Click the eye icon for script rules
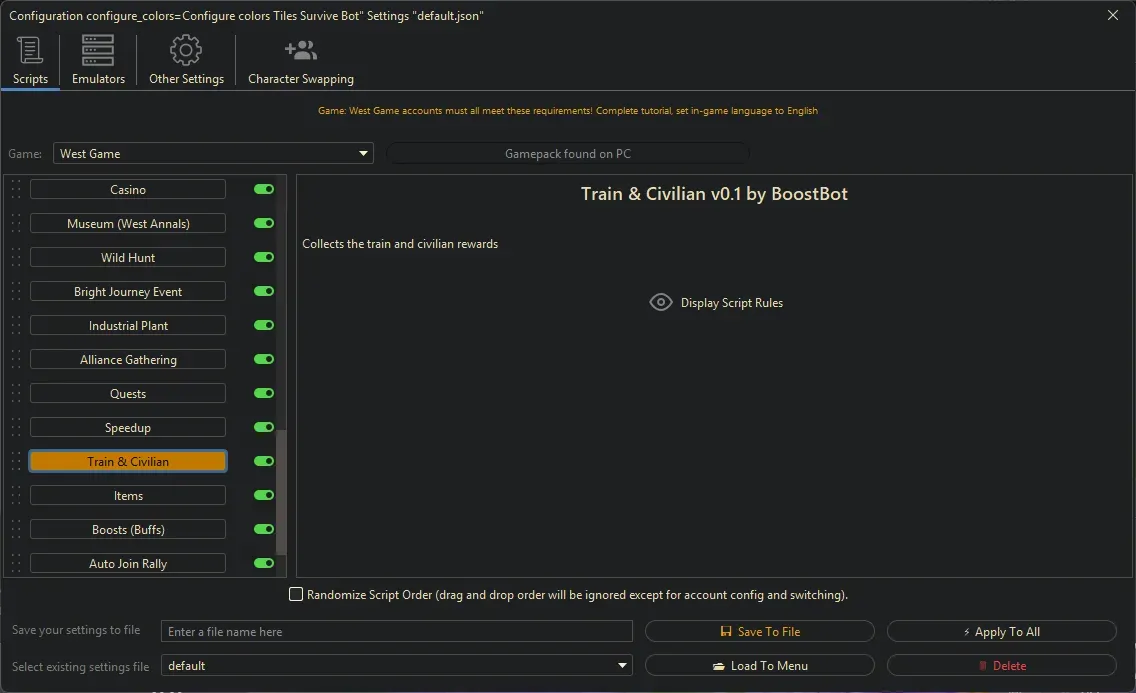The height and width of the screenshot is (693, 1136). (x=661, y=302)
